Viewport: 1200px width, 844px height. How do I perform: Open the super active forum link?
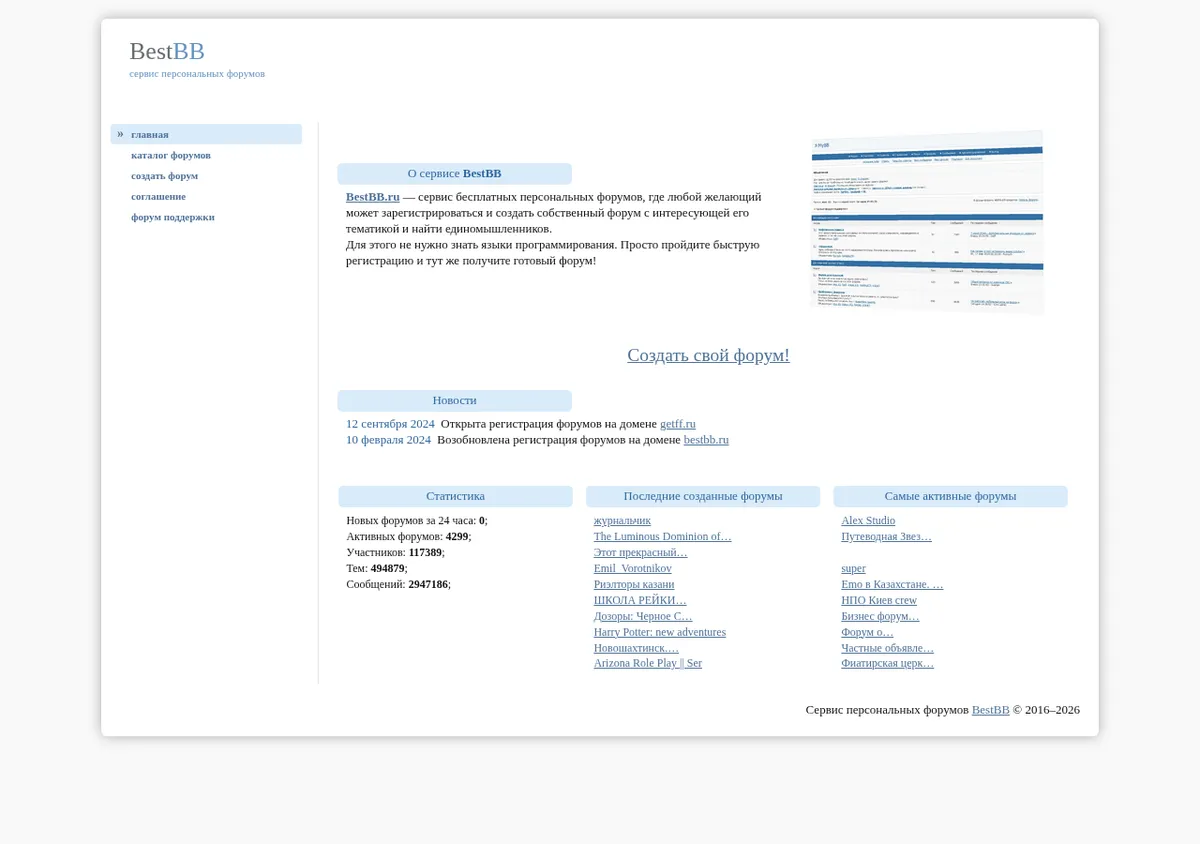coord(853,569)
